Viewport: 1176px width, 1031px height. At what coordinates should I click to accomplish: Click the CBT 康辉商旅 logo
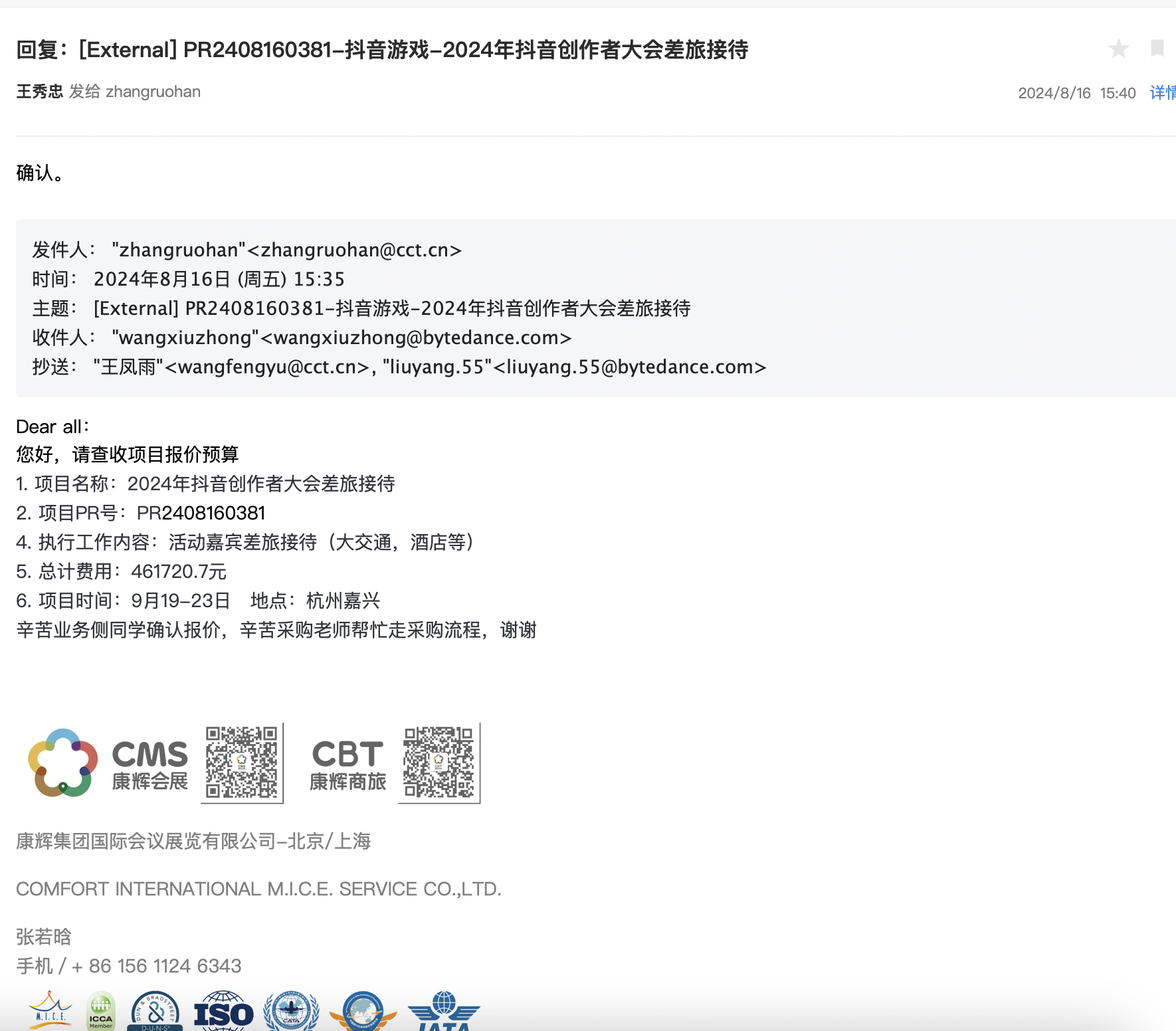coord(347,764)
